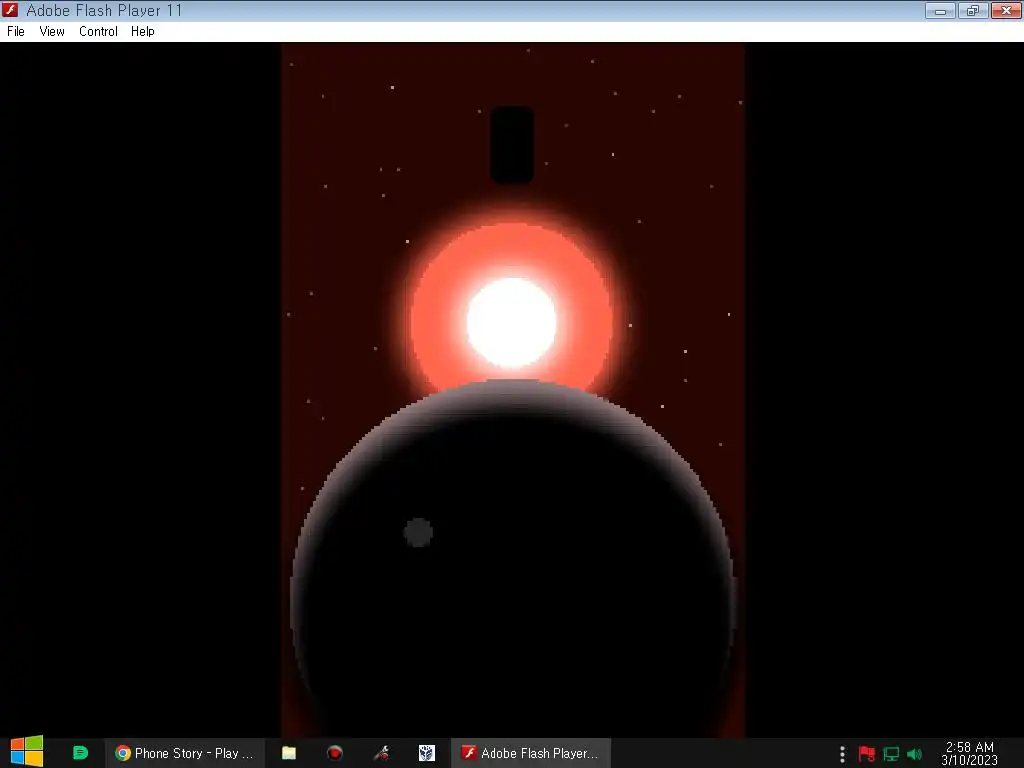Click the dark phone silhouette above sun
The image size is (1024, 768).
click(x=512, y=145)
